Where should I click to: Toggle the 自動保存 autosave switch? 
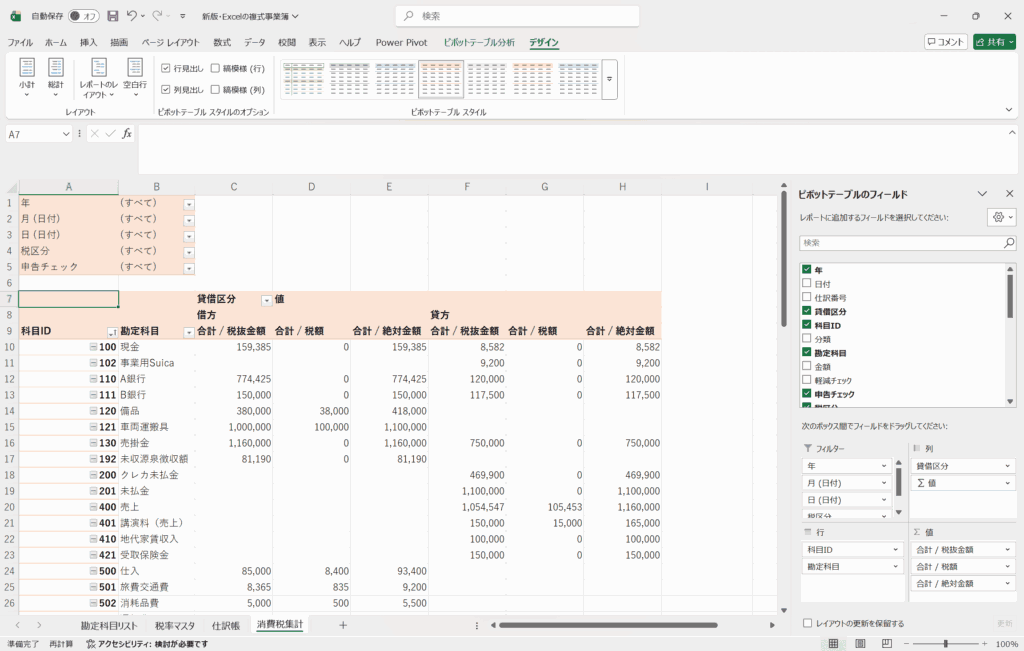pyautogui.click(x=84, y=16)
